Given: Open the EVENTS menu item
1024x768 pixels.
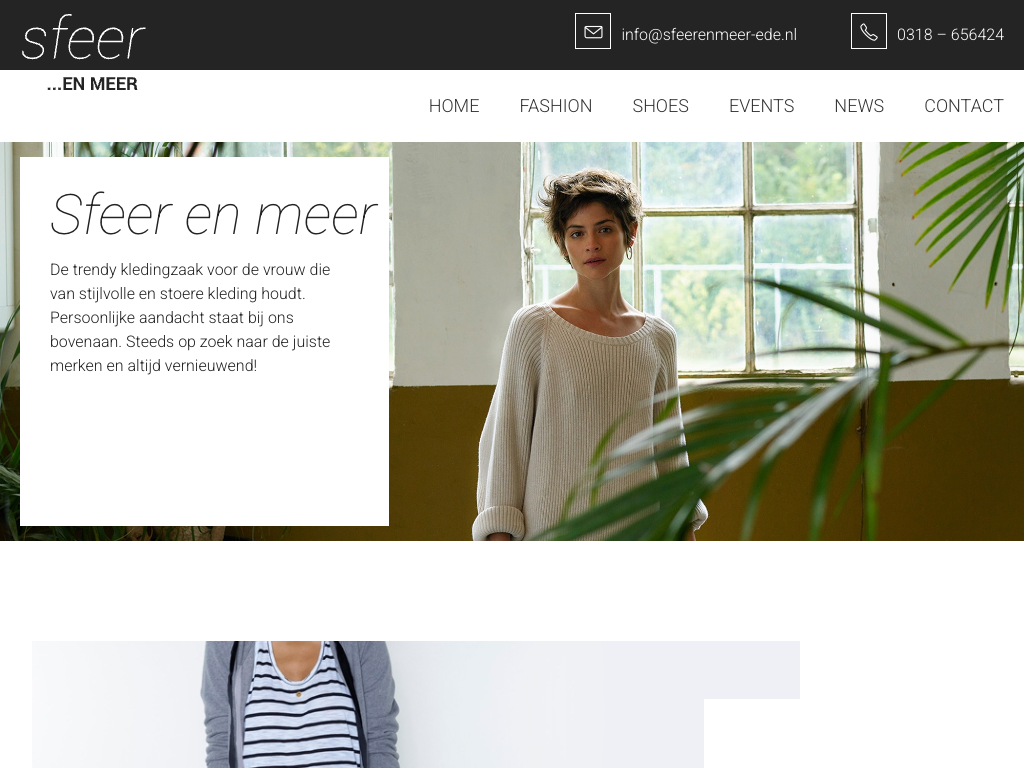Looking at the screenshot, I should pyautogui.click(x=761, y=106).
